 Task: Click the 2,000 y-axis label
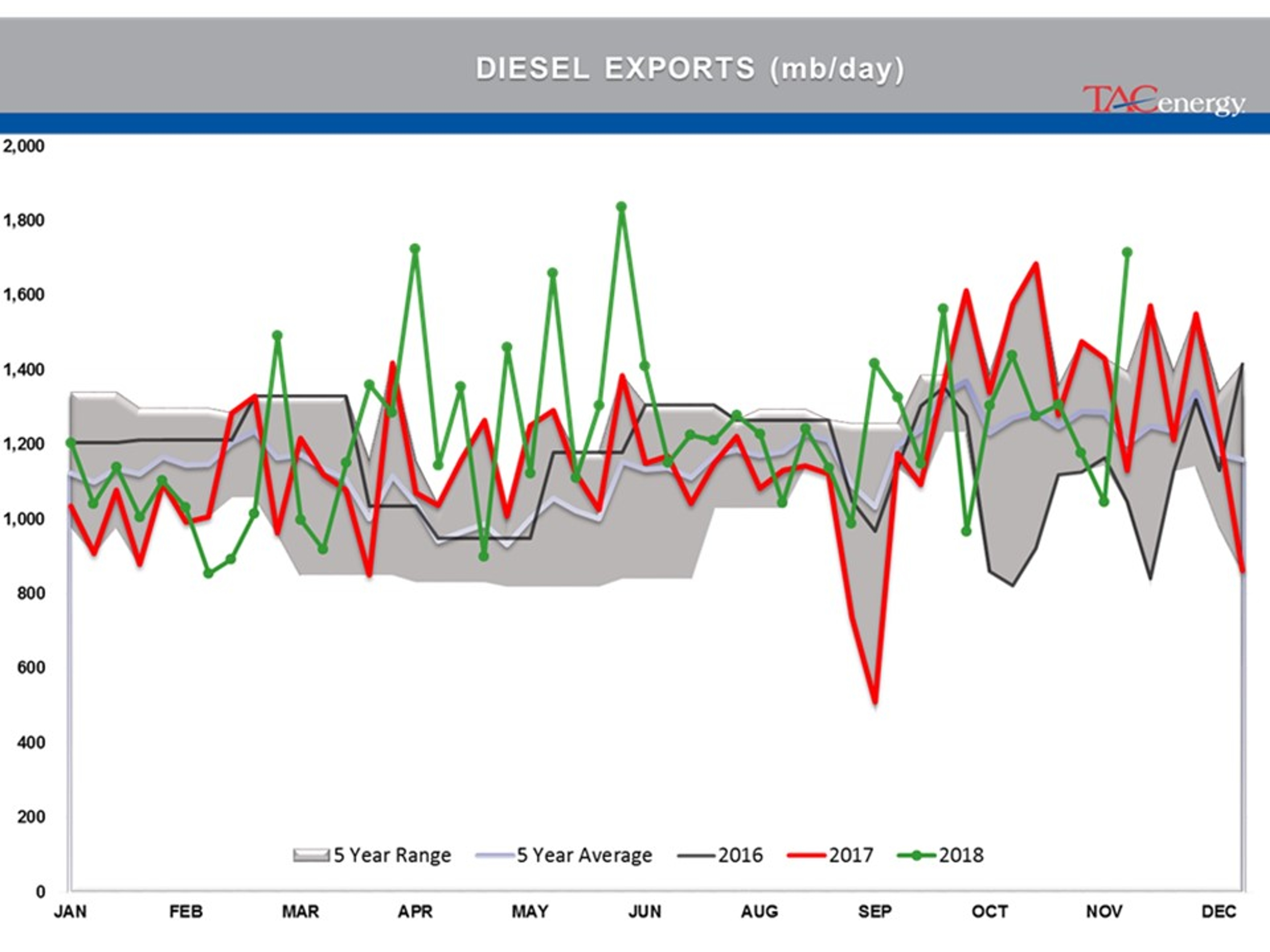point(23,146)
